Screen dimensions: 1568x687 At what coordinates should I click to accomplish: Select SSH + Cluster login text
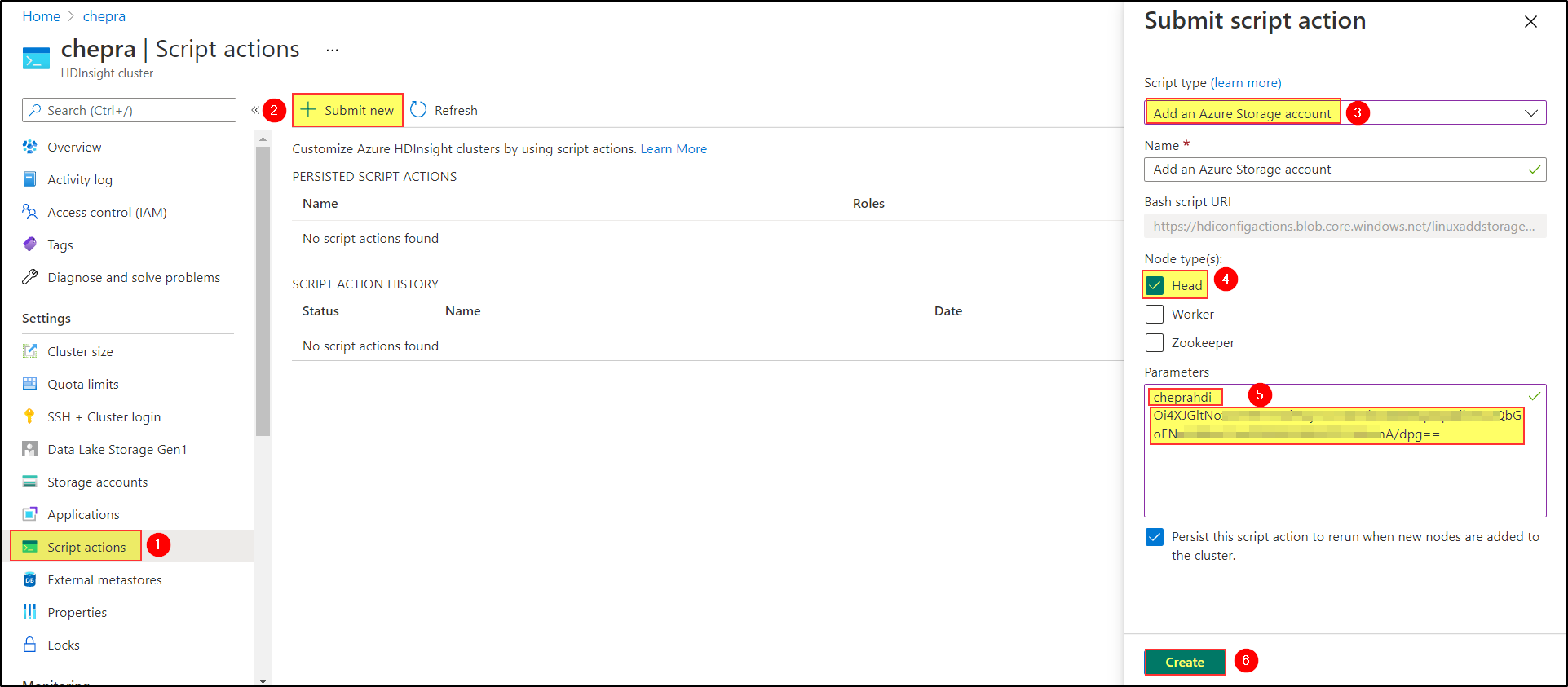[x=104, y=416]
